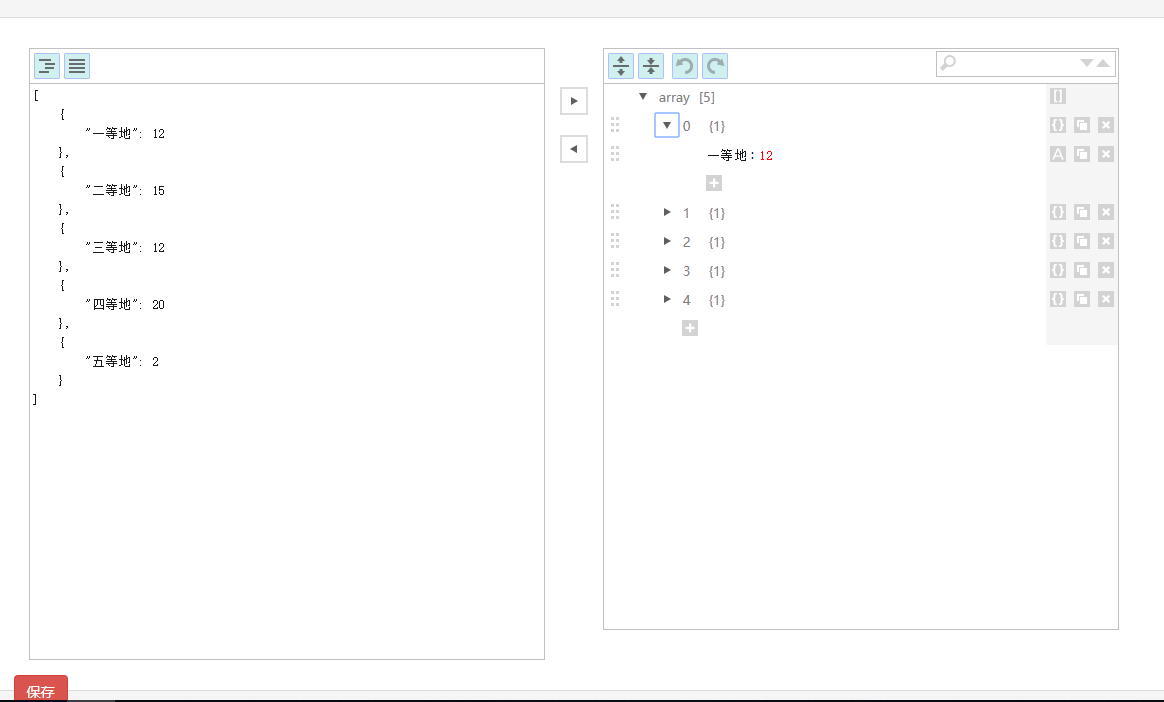Viewport: 1164px width, 702px height.
Task: Click drag handle of item 1
Action: click(x=615, y=211)
